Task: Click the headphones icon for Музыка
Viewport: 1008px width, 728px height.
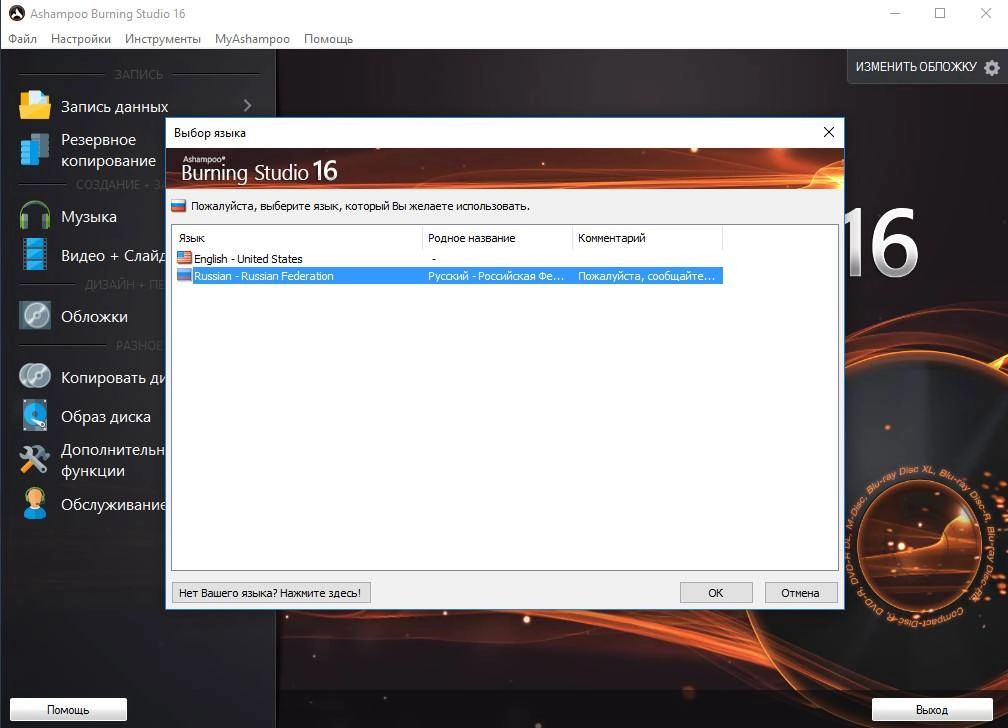Action: [x=35, y=216]
